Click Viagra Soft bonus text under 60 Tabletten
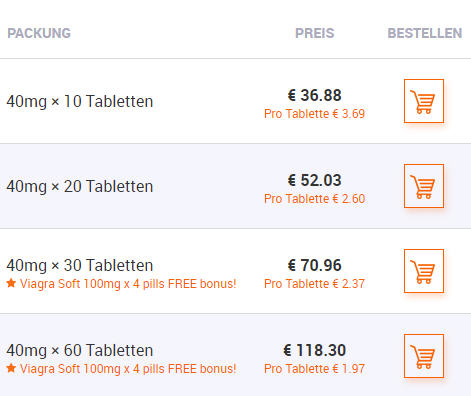 (x=128, y=369)
